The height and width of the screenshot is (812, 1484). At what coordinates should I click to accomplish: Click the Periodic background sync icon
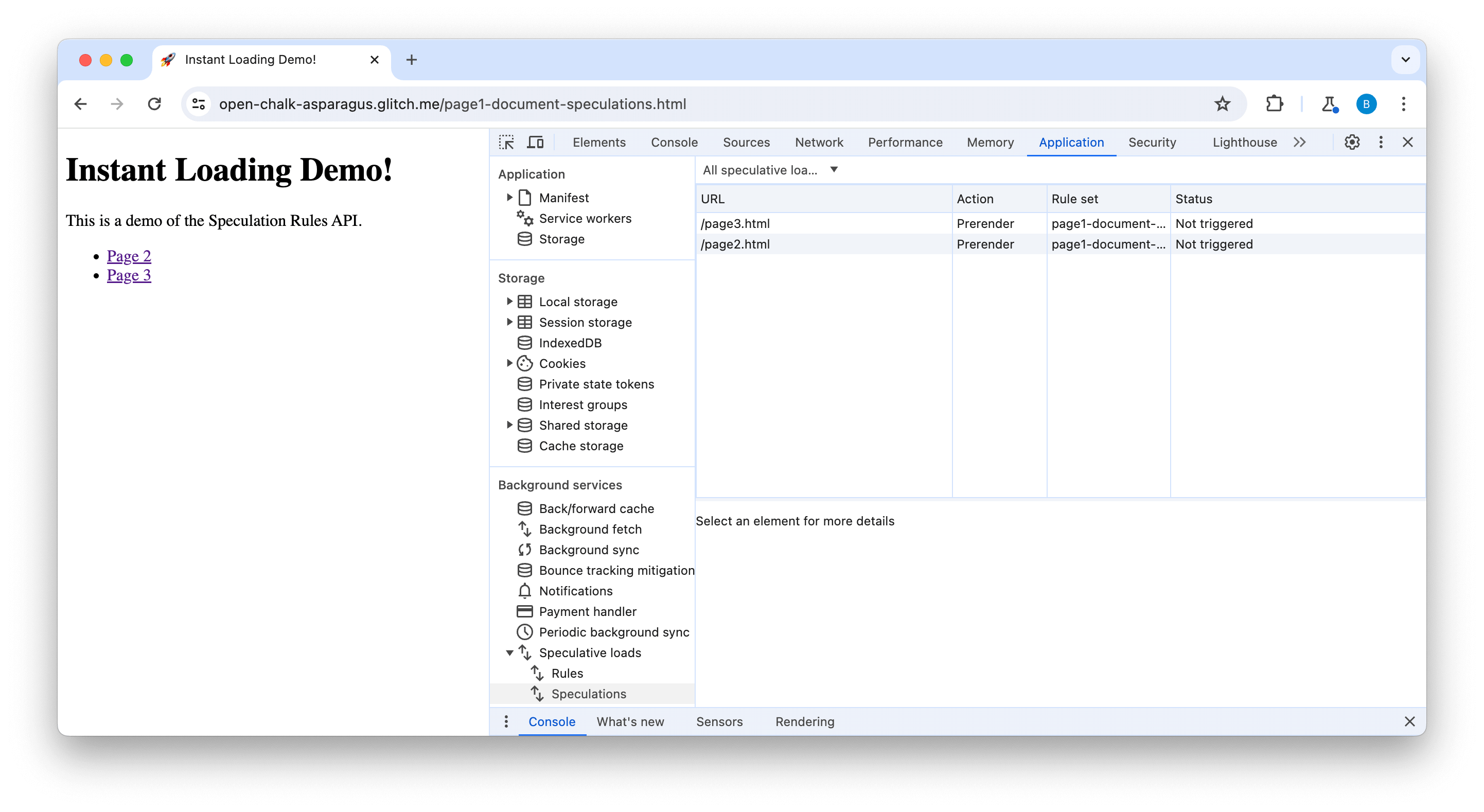[x=525, y=632]
